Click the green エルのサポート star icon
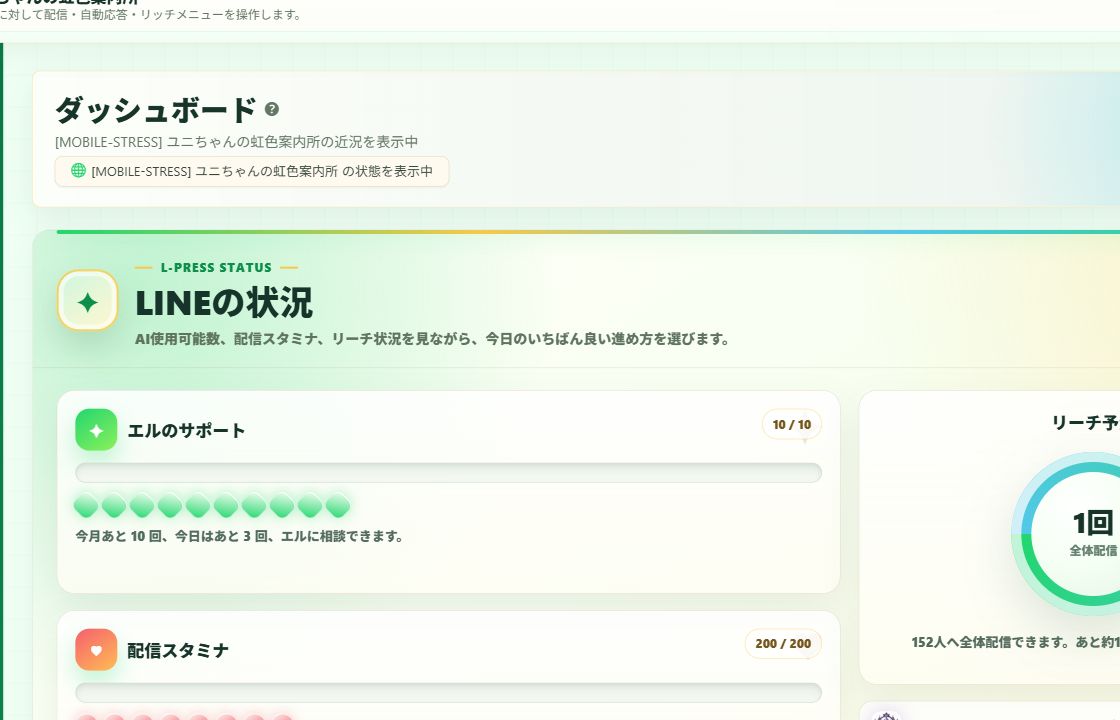This screenshot has width=1120, height=720. [x=96, y=430]
